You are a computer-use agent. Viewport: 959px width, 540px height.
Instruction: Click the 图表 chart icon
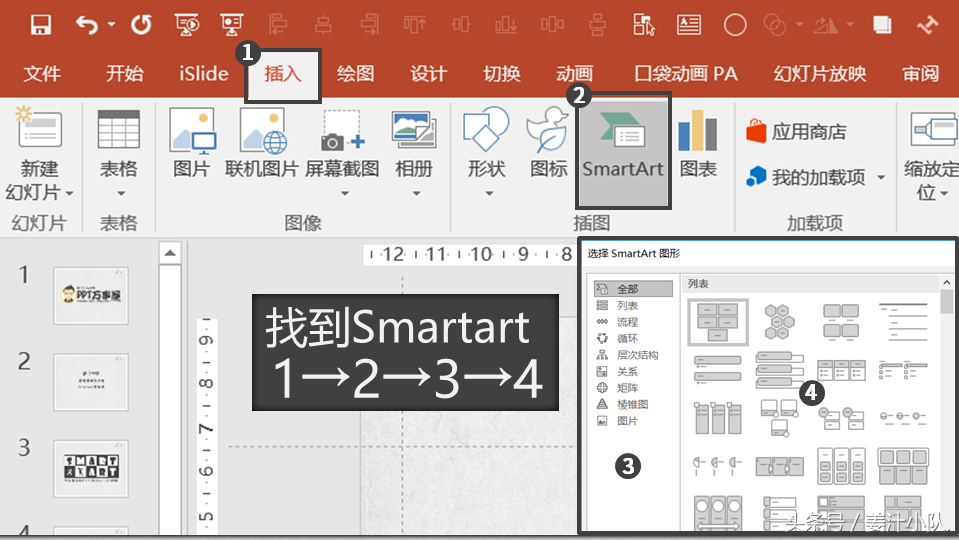(697, 130)
